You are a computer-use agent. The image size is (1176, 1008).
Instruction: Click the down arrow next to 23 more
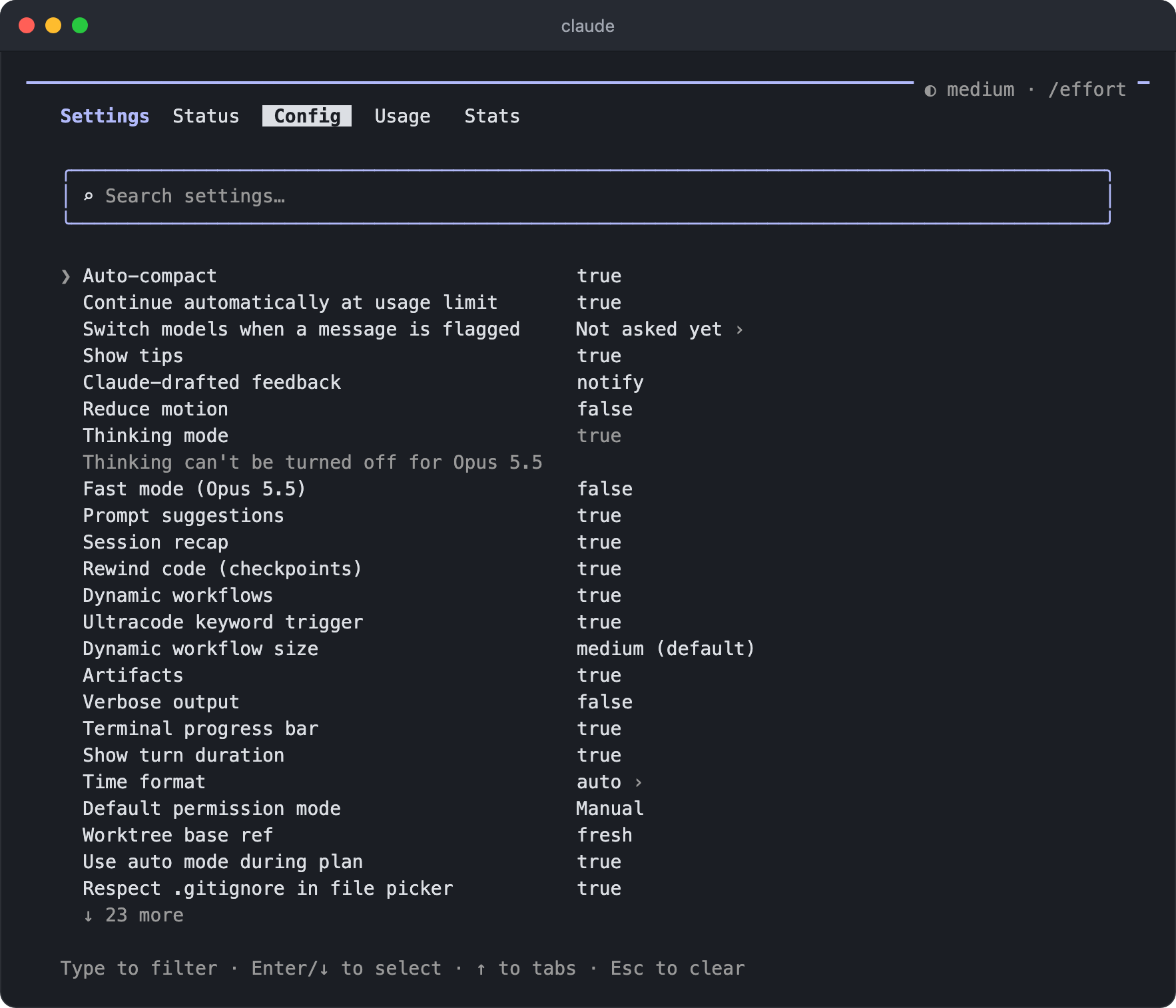click(88, 915)
